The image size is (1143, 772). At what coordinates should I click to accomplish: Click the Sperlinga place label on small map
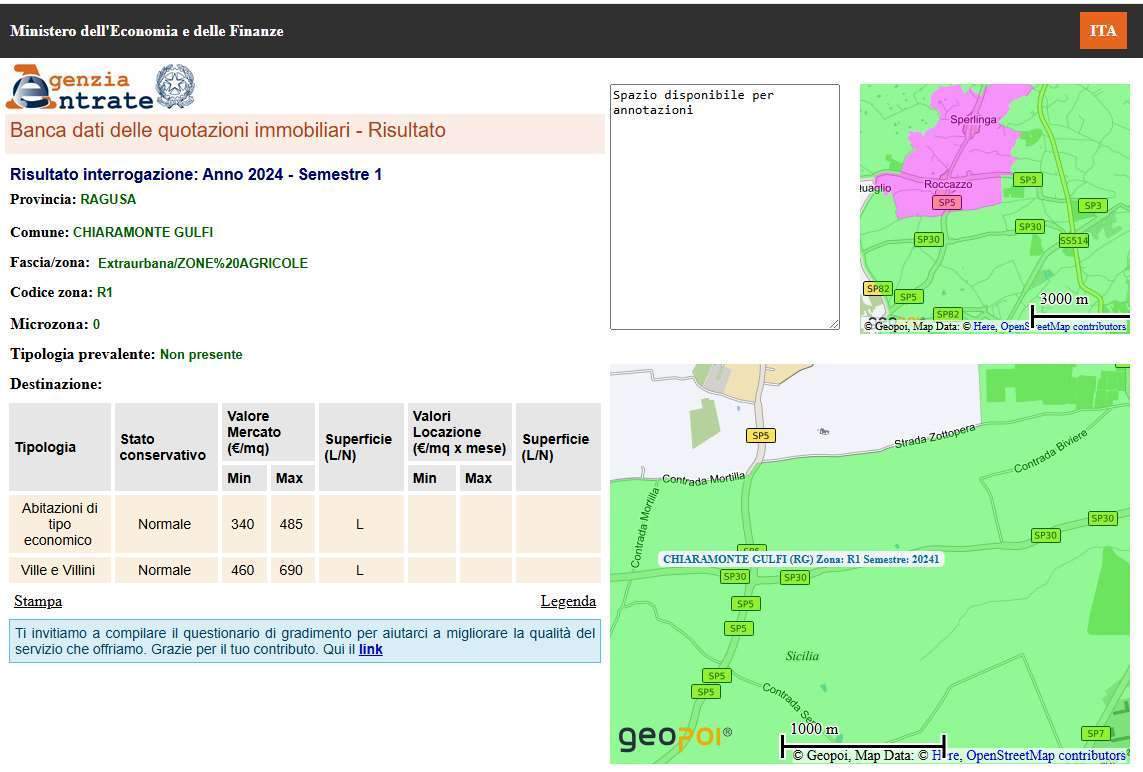pos(973,119)
